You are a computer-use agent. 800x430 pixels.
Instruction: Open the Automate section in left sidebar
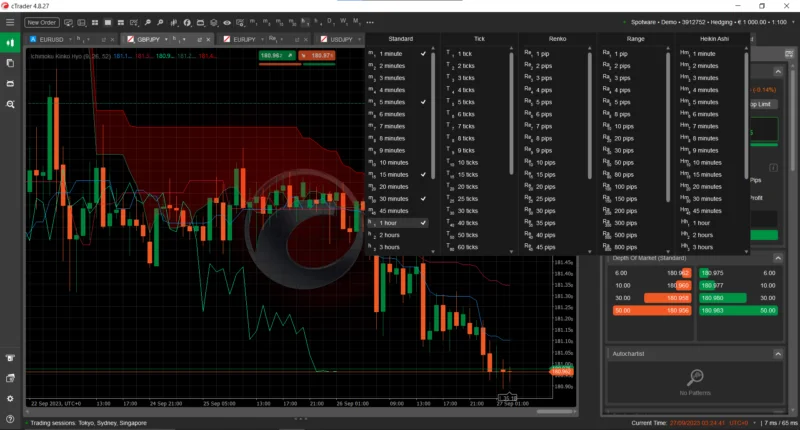[x=10, y=83]
